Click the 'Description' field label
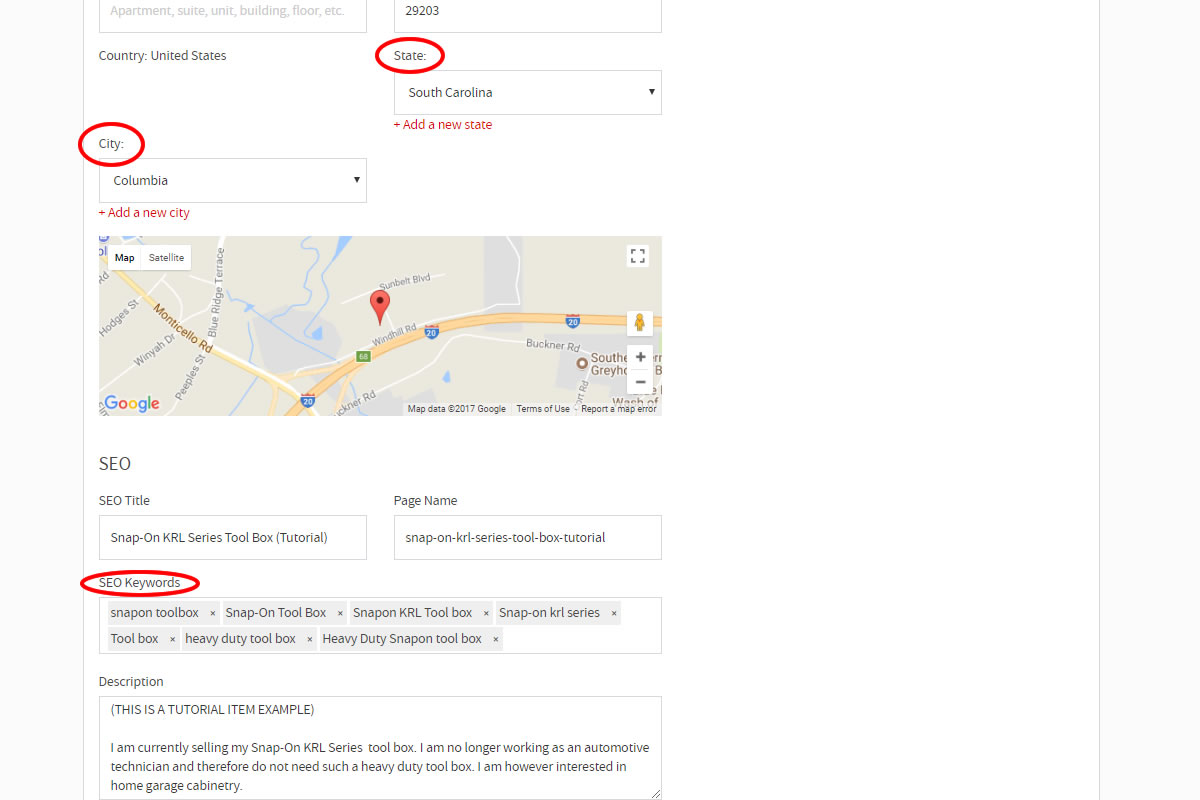The height and width of the screenshot is (800, 1200). 131,682
